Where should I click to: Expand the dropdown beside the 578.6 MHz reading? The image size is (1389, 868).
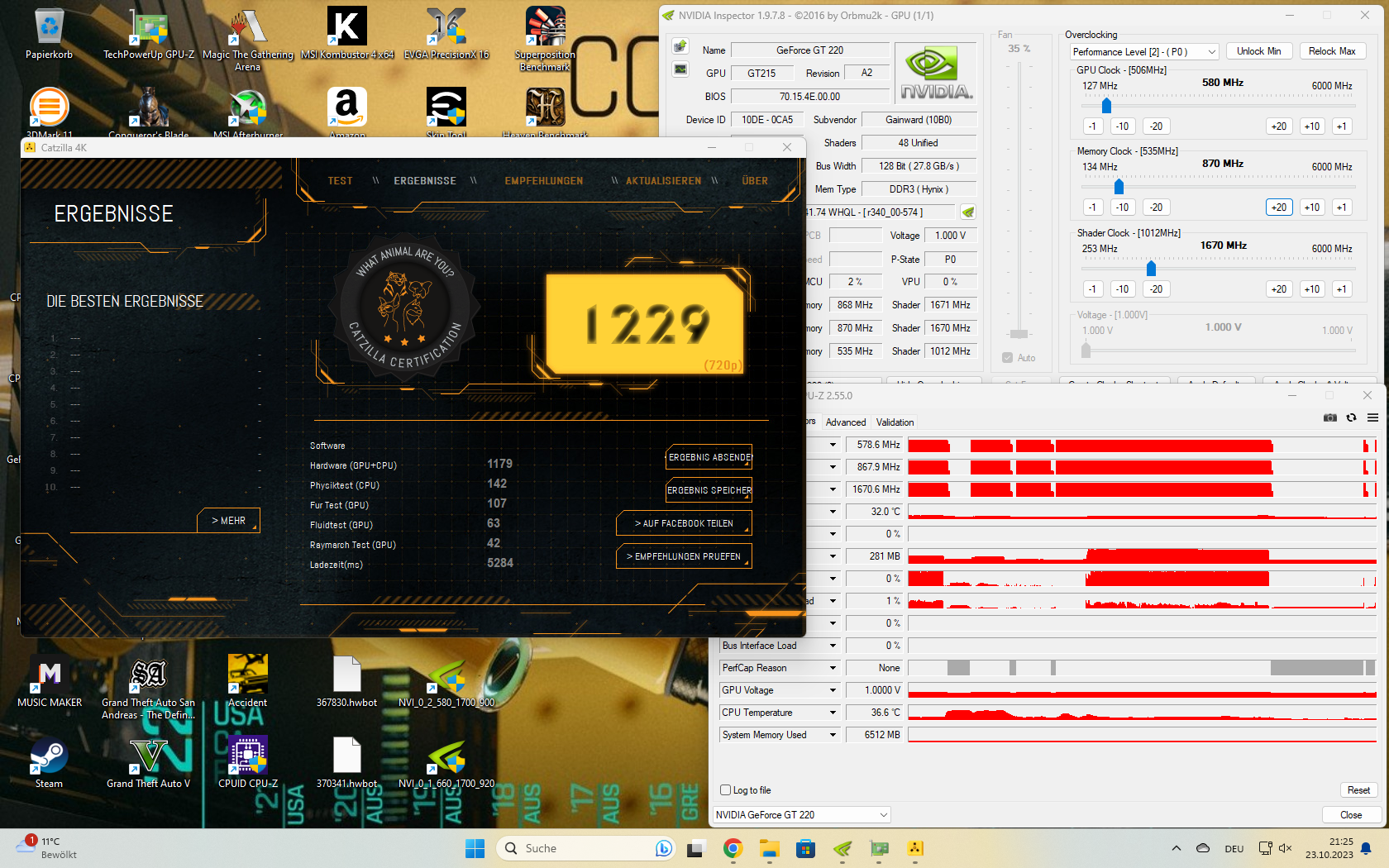(833, 445)
